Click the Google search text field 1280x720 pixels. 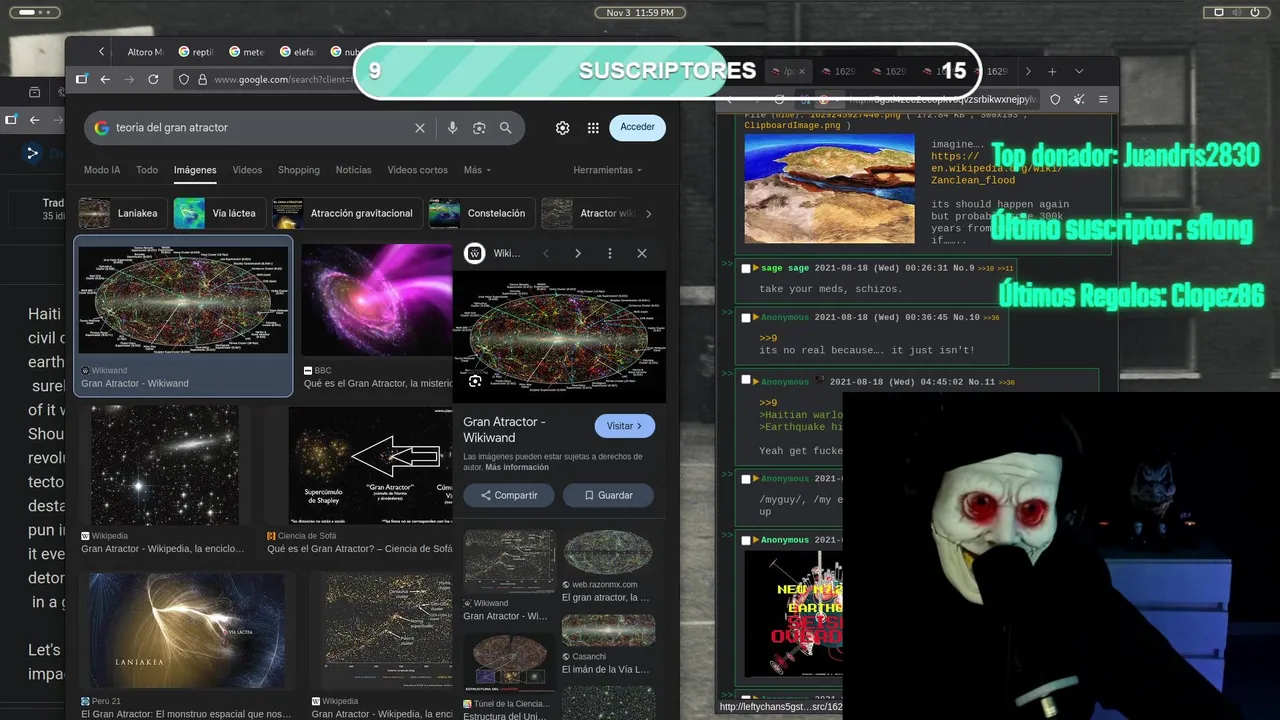tap(260, 128)
